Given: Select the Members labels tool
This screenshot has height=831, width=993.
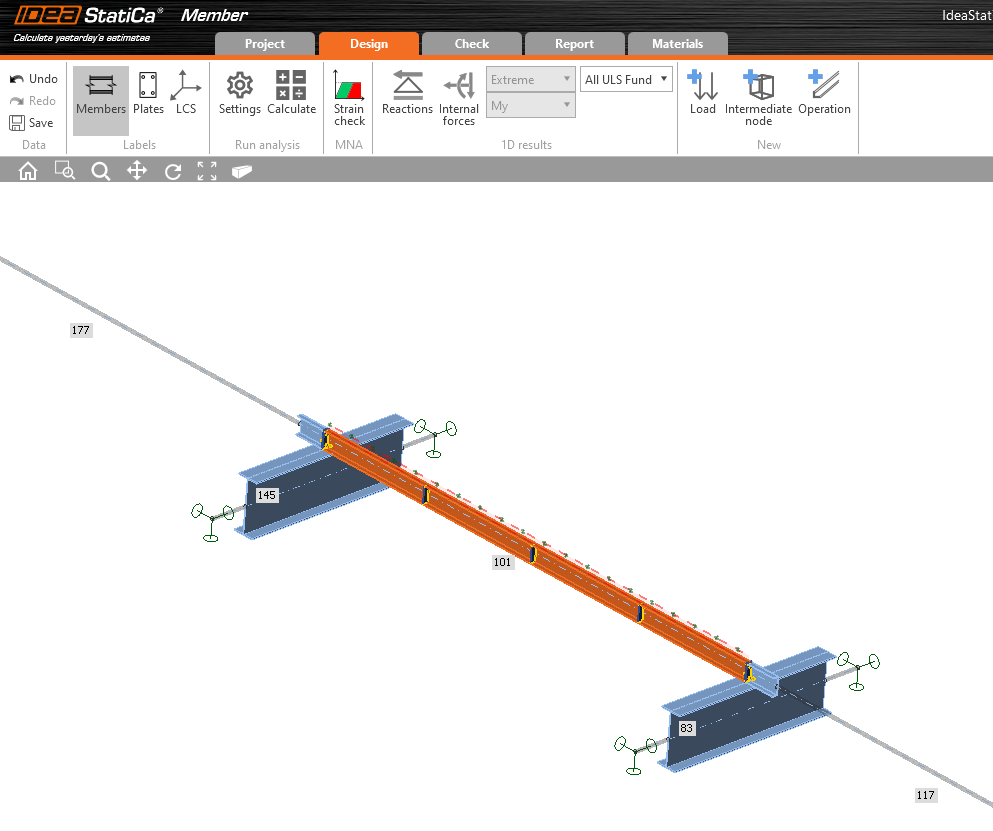Looking at the screenshot, I should pyautogui.click(x=100, y=96).
